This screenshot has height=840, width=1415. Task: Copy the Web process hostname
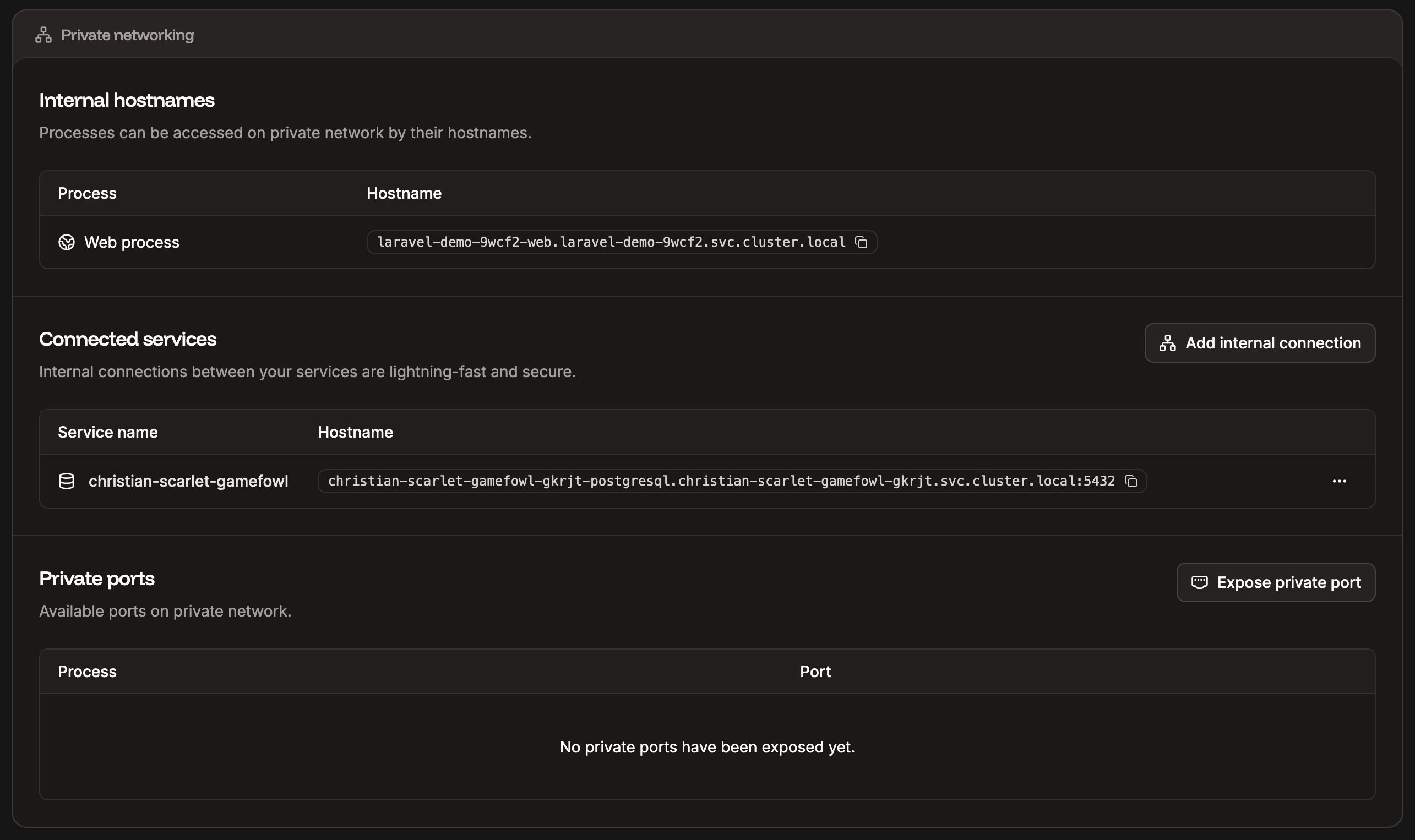(862, 242)
